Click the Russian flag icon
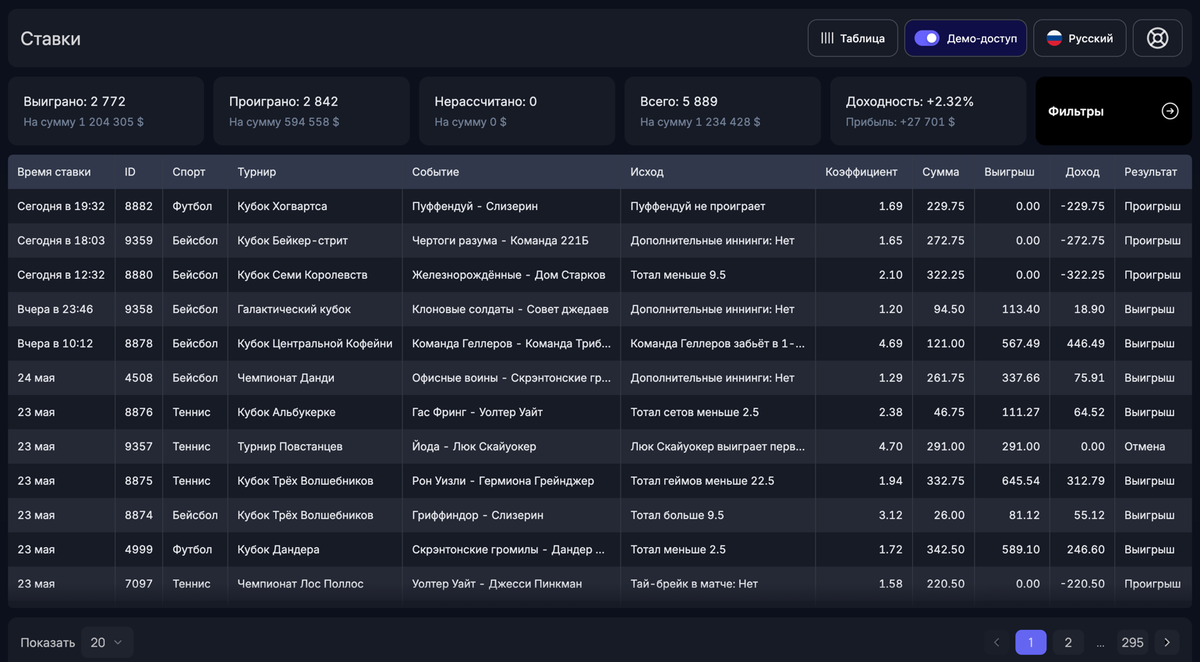Screen dimensions: 1200x662 click(x=1054, y=38)
